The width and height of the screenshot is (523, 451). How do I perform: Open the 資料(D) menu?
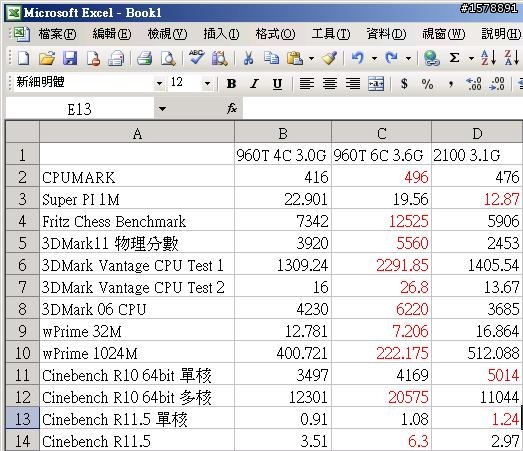[386, 34]
